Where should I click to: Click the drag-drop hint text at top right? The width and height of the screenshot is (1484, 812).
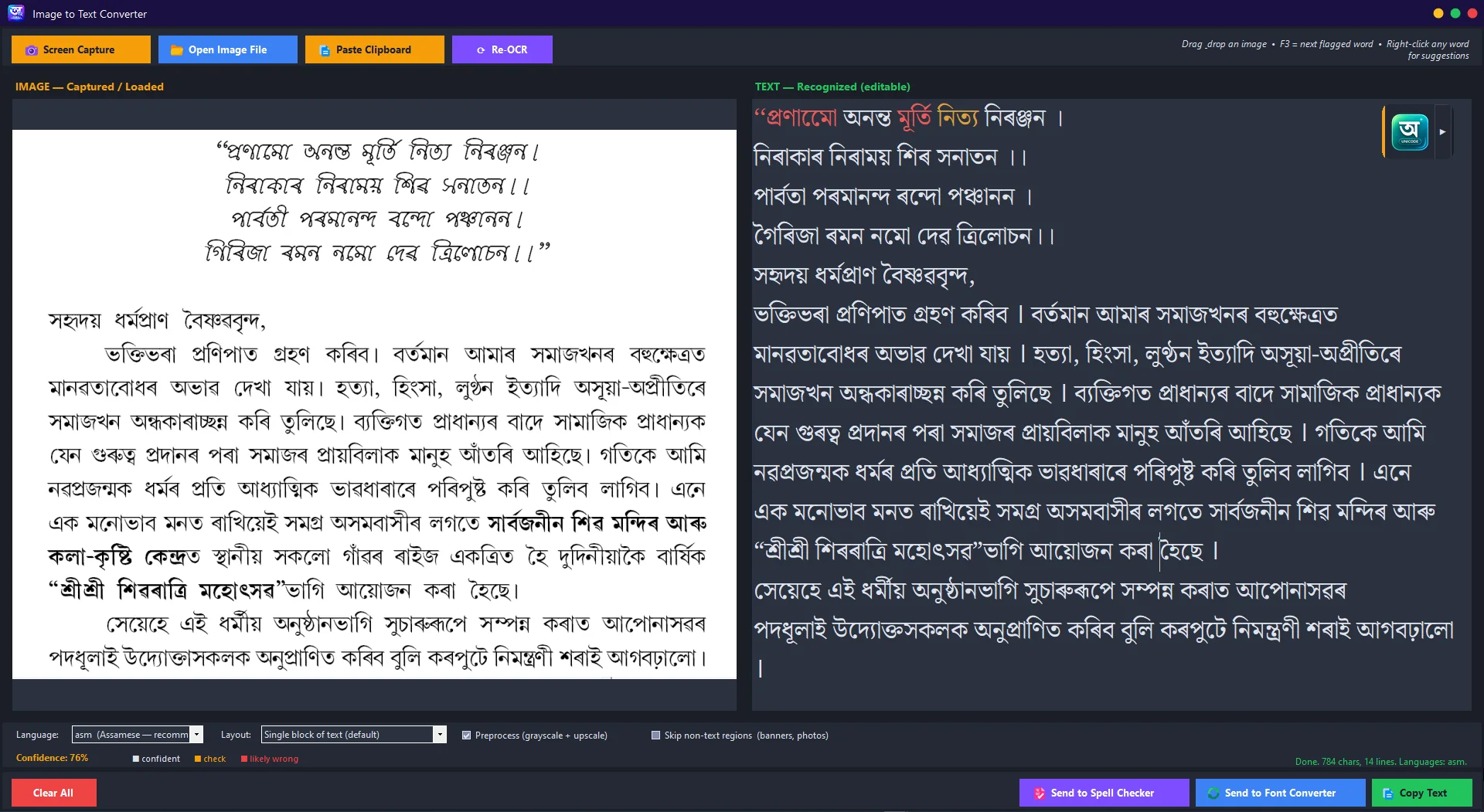pos(1325,49)
